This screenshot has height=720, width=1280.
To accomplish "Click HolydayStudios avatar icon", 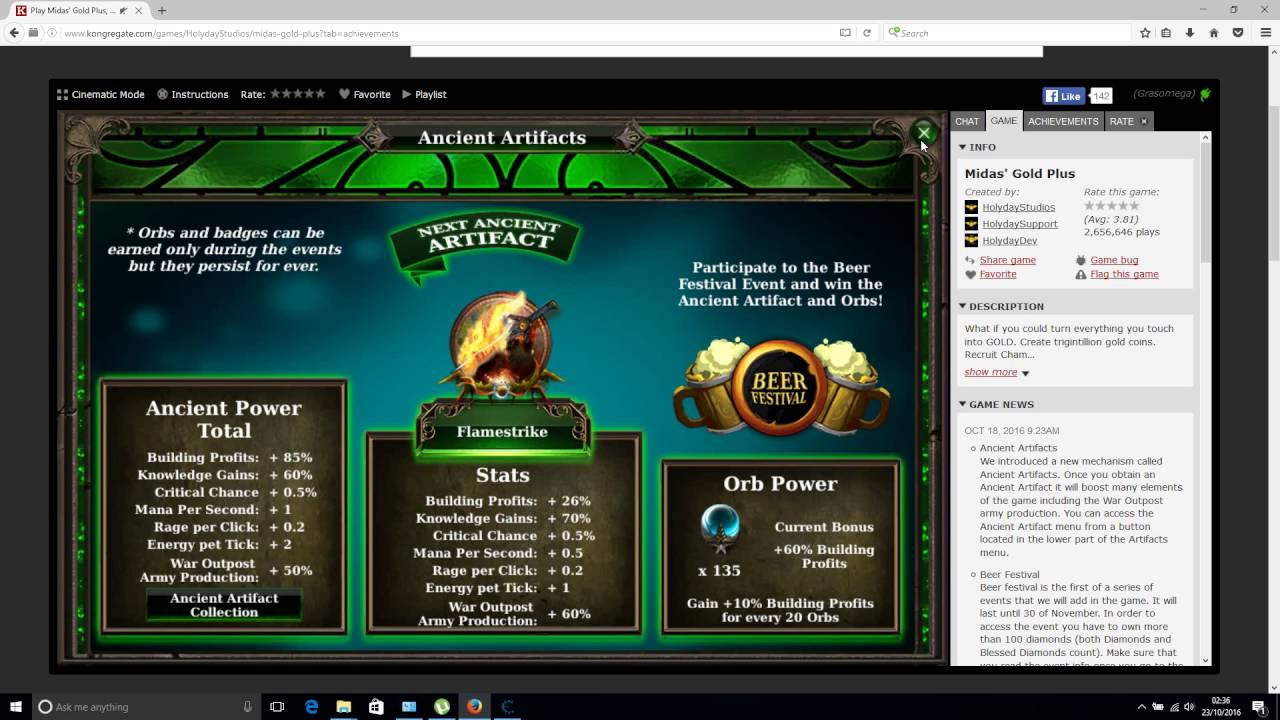I will (x=971, y=207).
